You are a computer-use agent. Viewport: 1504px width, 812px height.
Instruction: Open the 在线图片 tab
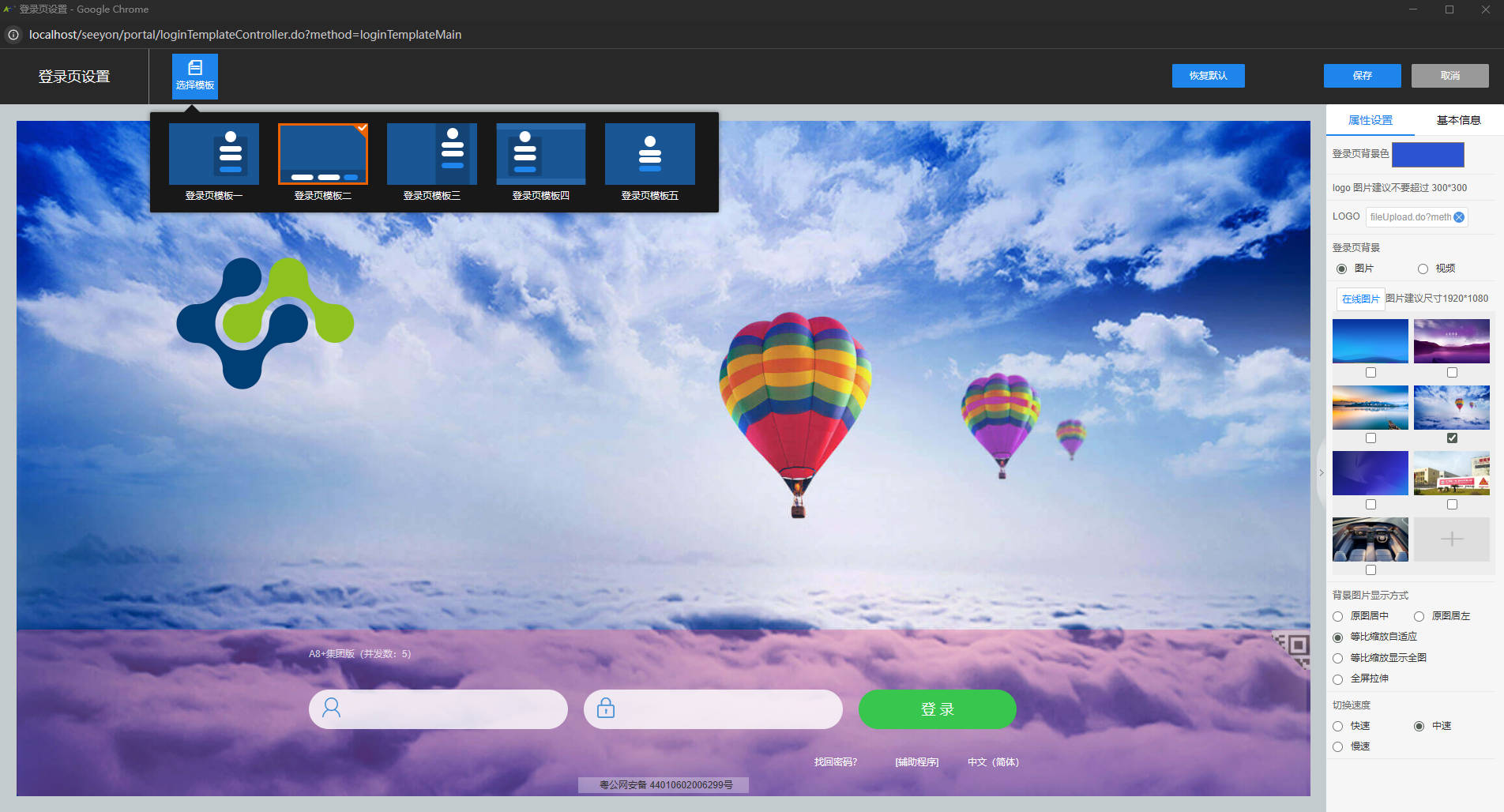pos(1360,299)
